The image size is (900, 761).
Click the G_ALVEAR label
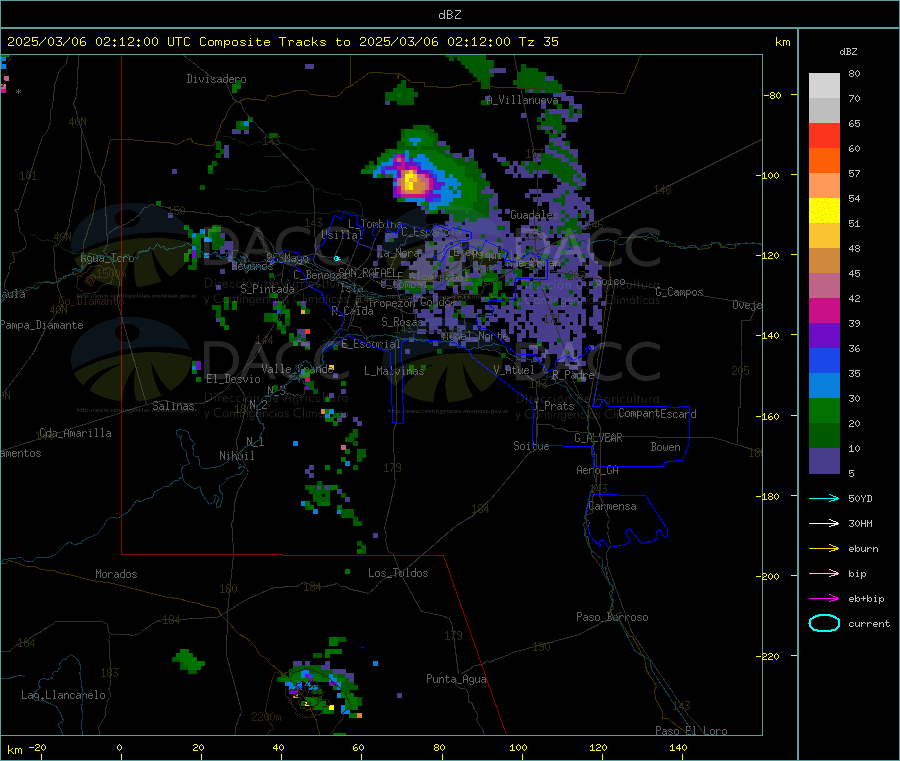598,438
